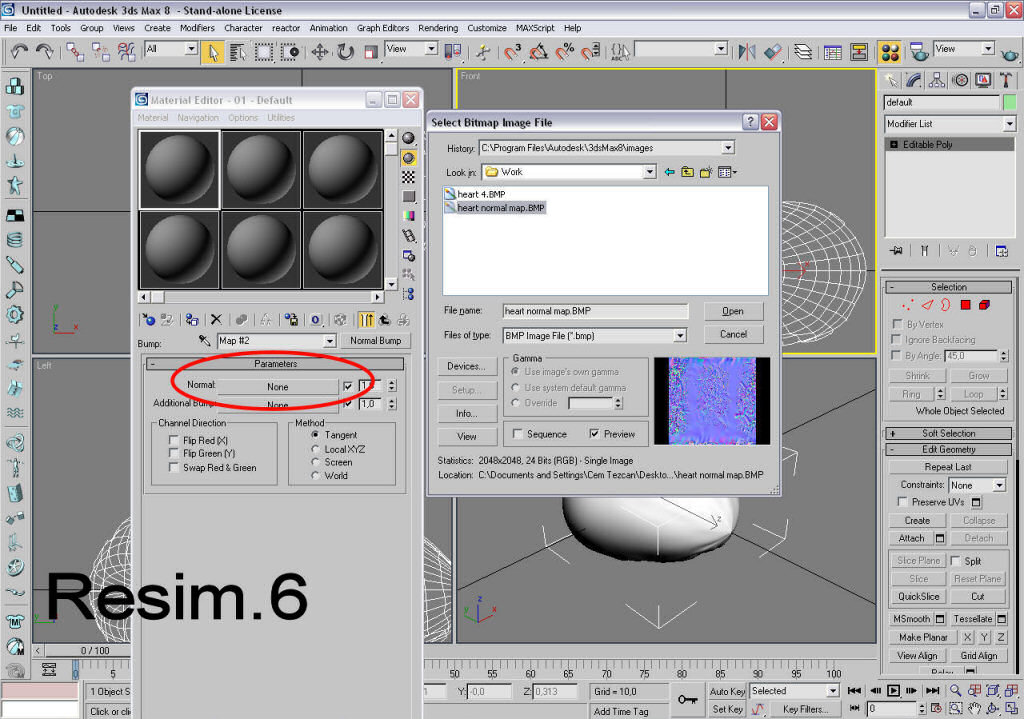Expand the Soft Selection rollout
Screen dimensions: 1024x719
[949, 433]
